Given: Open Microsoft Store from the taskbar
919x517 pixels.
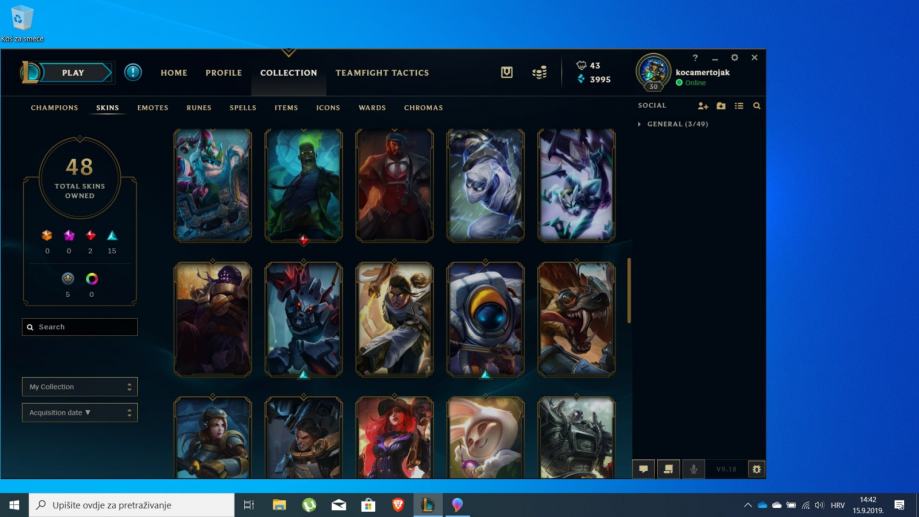Looking at the screenshot, I should (368, 505).
